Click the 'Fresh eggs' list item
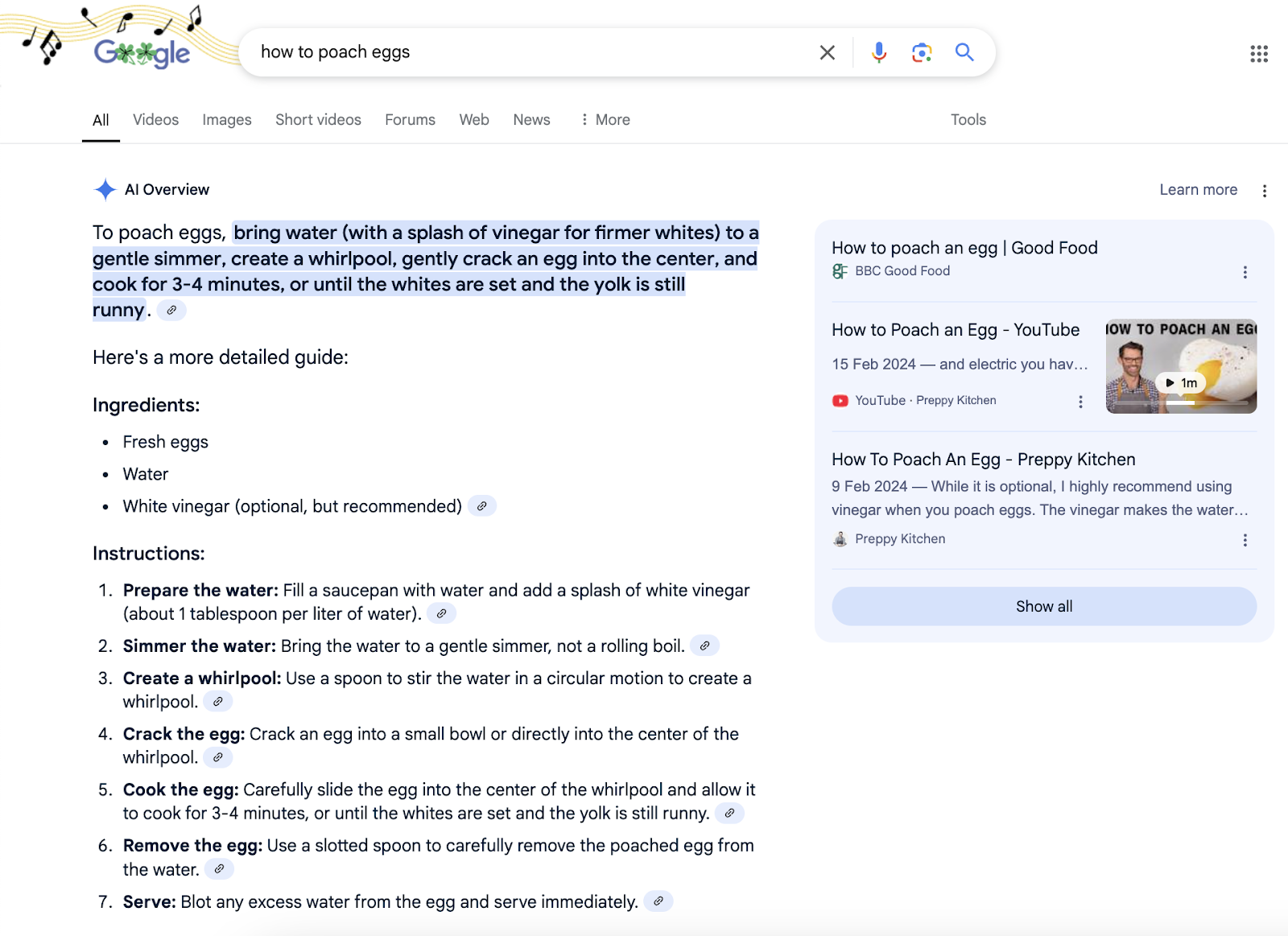Screen dimensions: 1288x936 pos(165,442)
